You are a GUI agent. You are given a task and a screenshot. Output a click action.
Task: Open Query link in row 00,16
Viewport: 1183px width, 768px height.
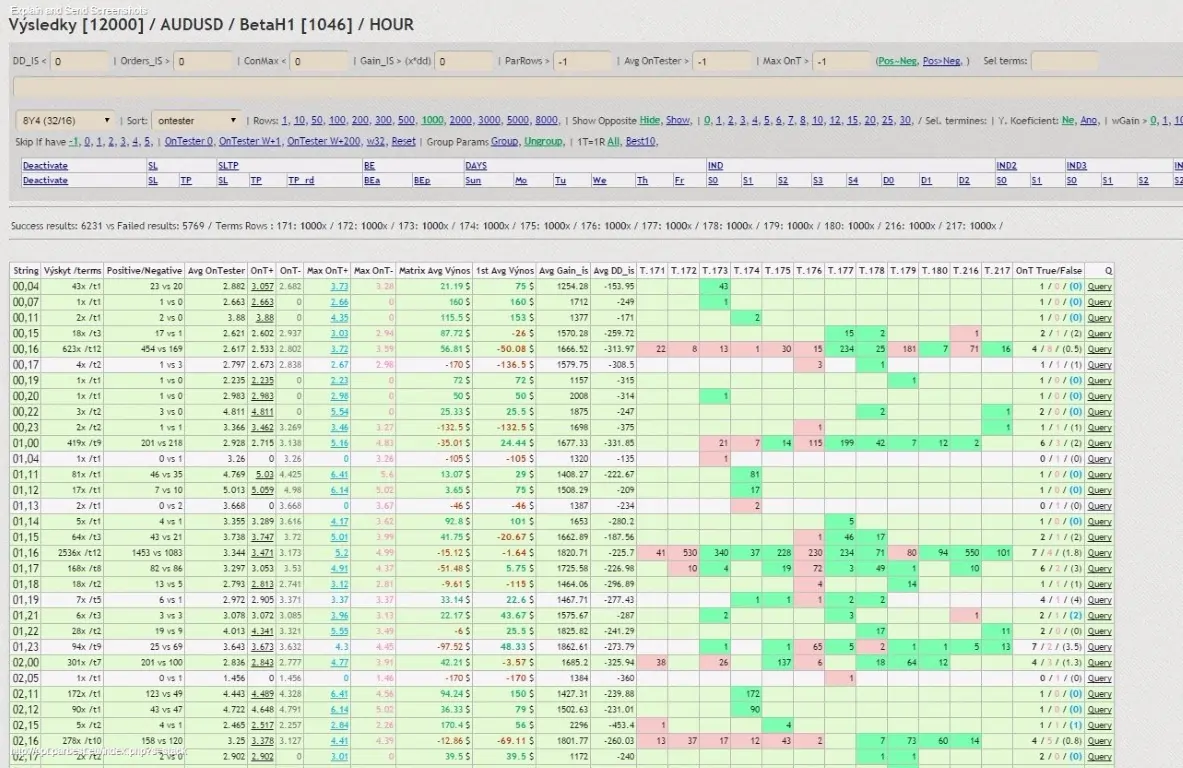pyautogui.click(x=1099, y=349)
